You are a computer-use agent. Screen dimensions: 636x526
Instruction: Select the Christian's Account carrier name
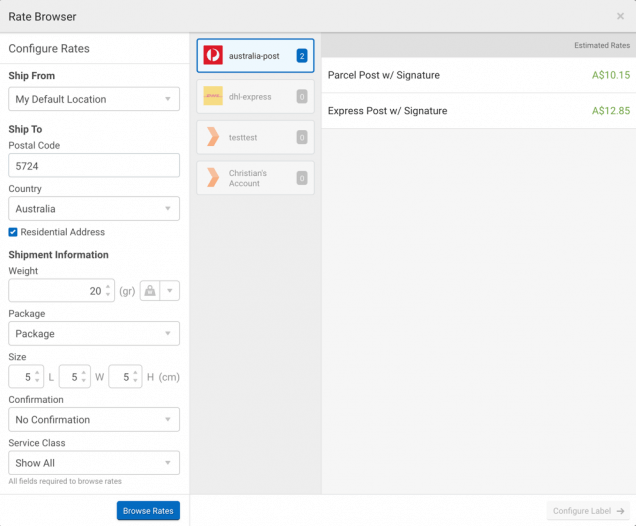248,178
